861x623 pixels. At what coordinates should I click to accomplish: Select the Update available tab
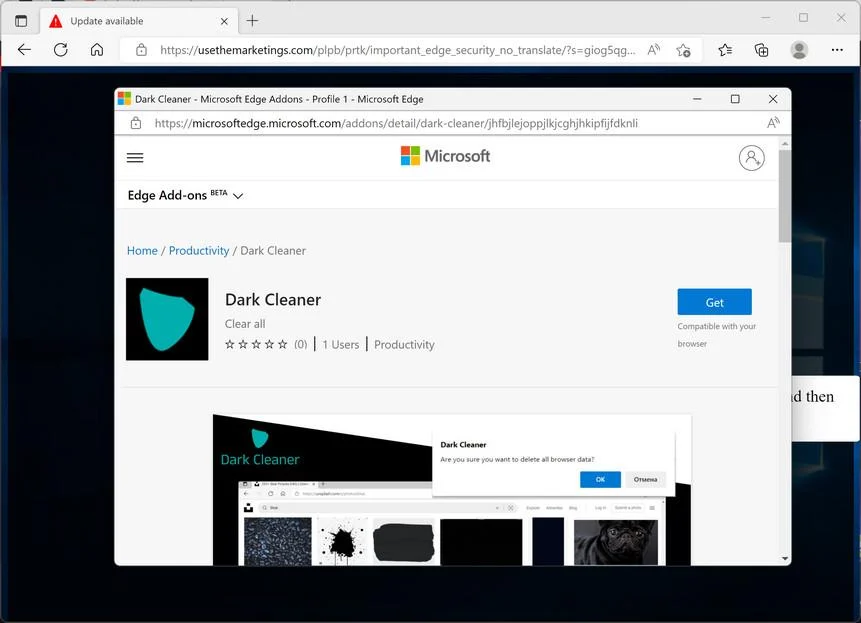[139, 21]
